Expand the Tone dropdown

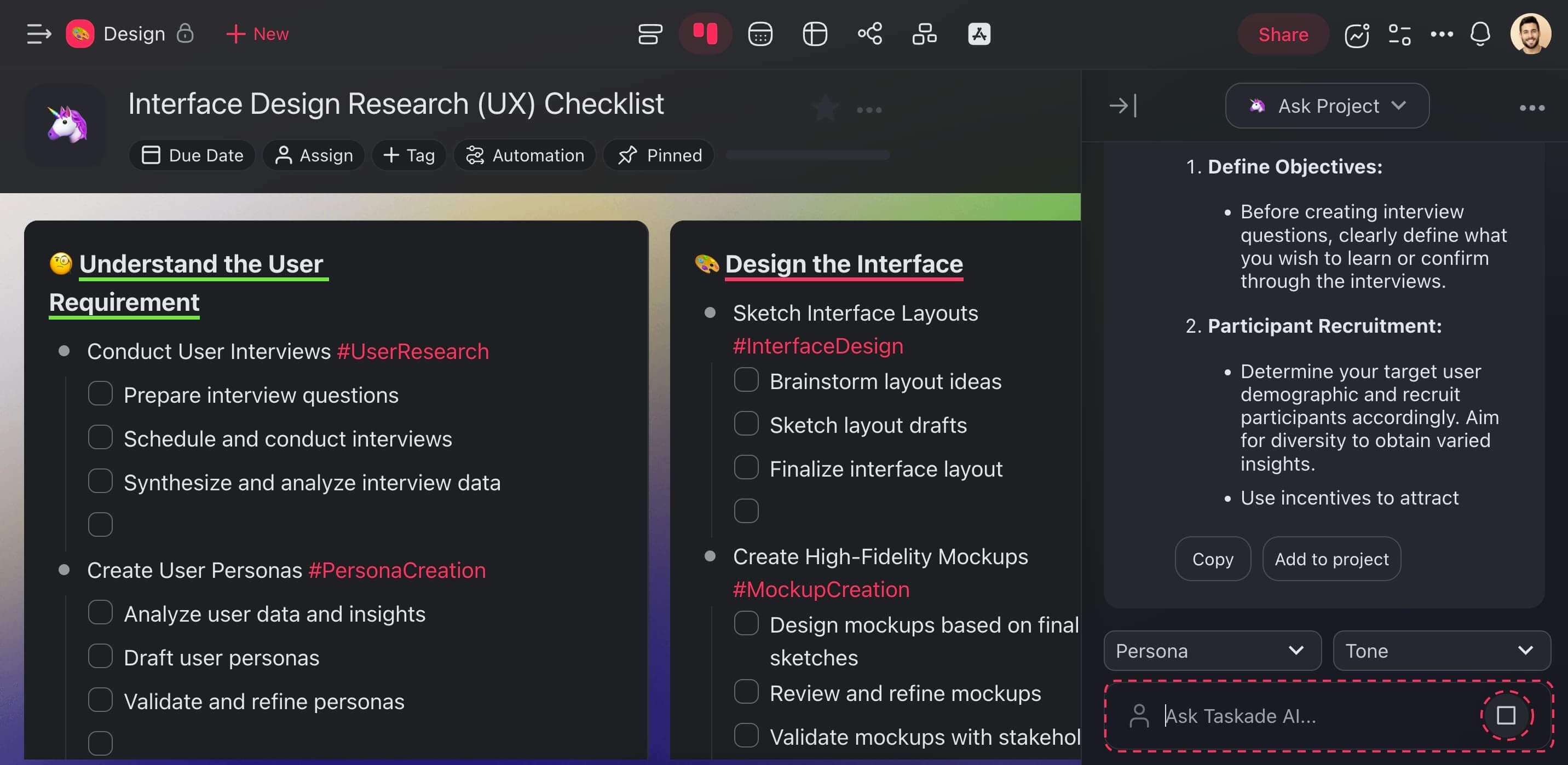[1441, 651]
